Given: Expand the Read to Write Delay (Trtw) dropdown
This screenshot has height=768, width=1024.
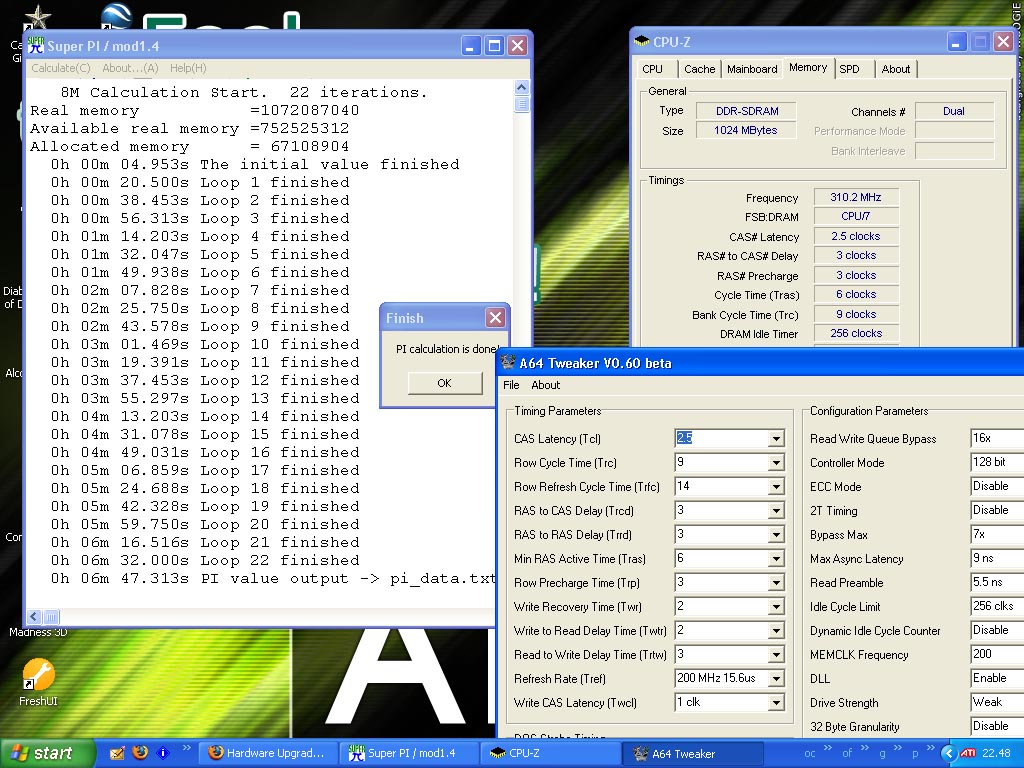Looking at the screenshot, I should [x=776, y=655].
